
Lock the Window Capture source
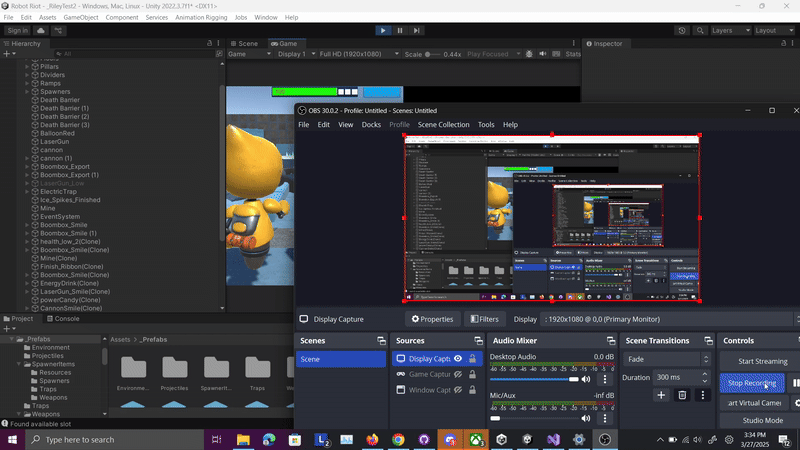(x=472, y=390)
